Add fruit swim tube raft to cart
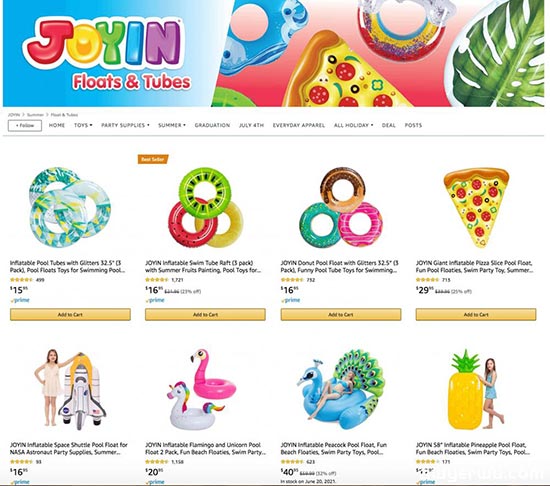Screen dimensions: 550x486 click(x=205, y=315)
